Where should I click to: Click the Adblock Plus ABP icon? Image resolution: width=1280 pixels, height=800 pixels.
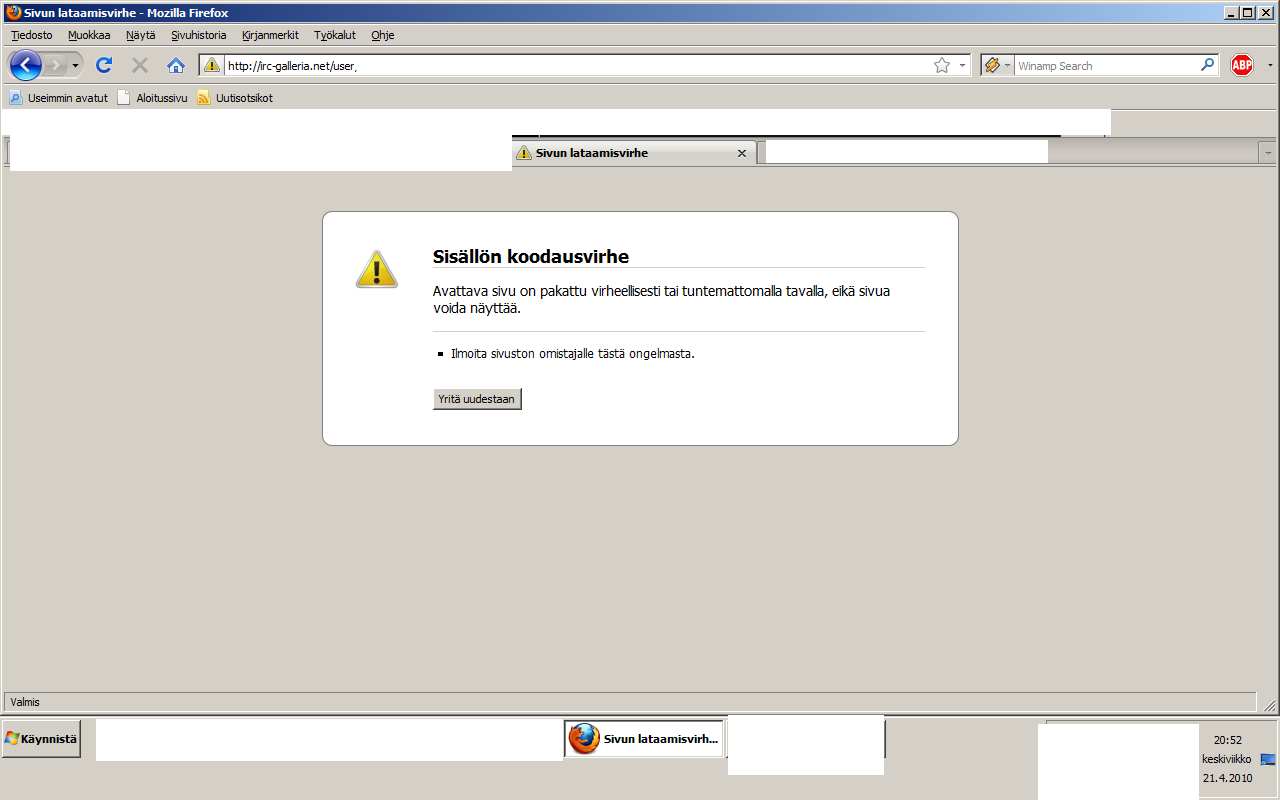(x=1242, y=65)
